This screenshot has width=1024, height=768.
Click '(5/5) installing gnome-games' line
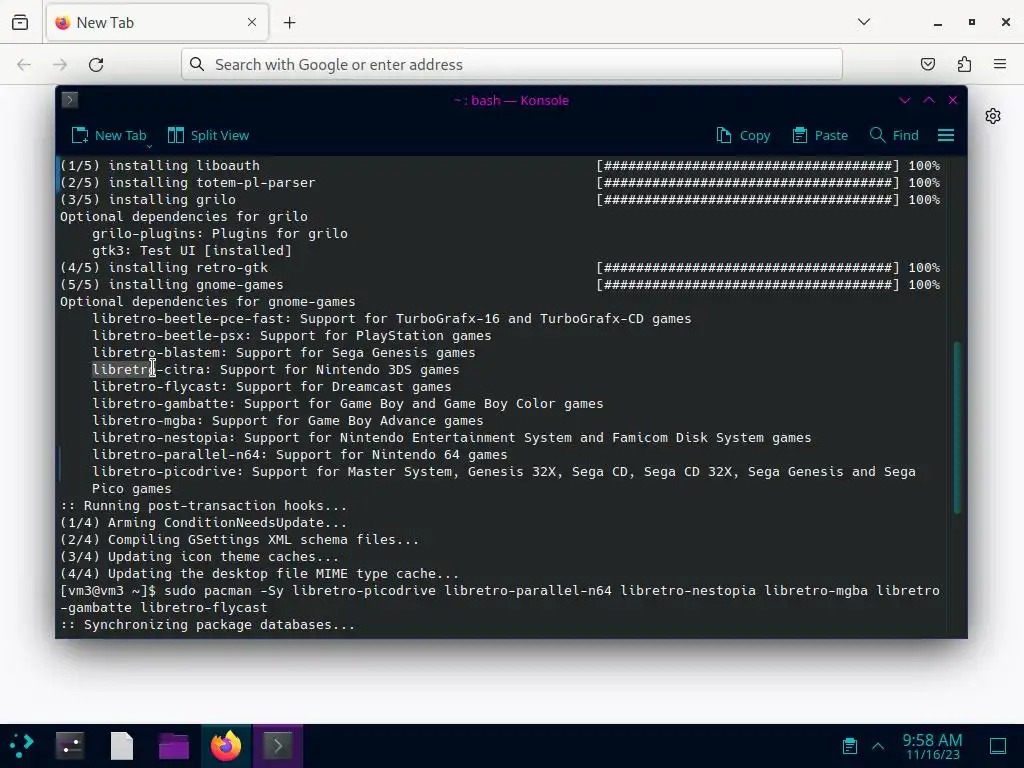(x=172, y=285)
